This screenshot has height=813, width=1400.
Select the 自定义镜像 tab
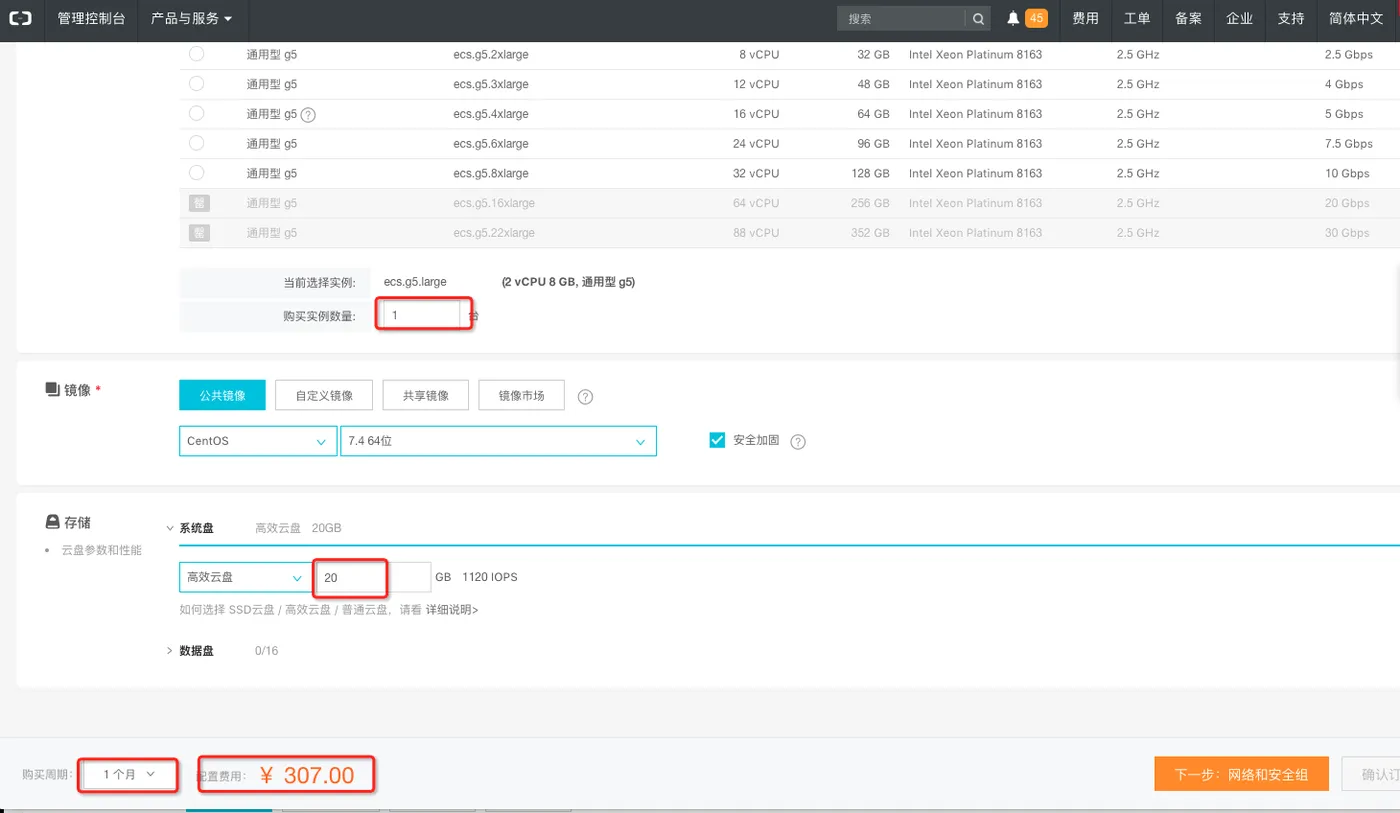click(x=324, y=395)
